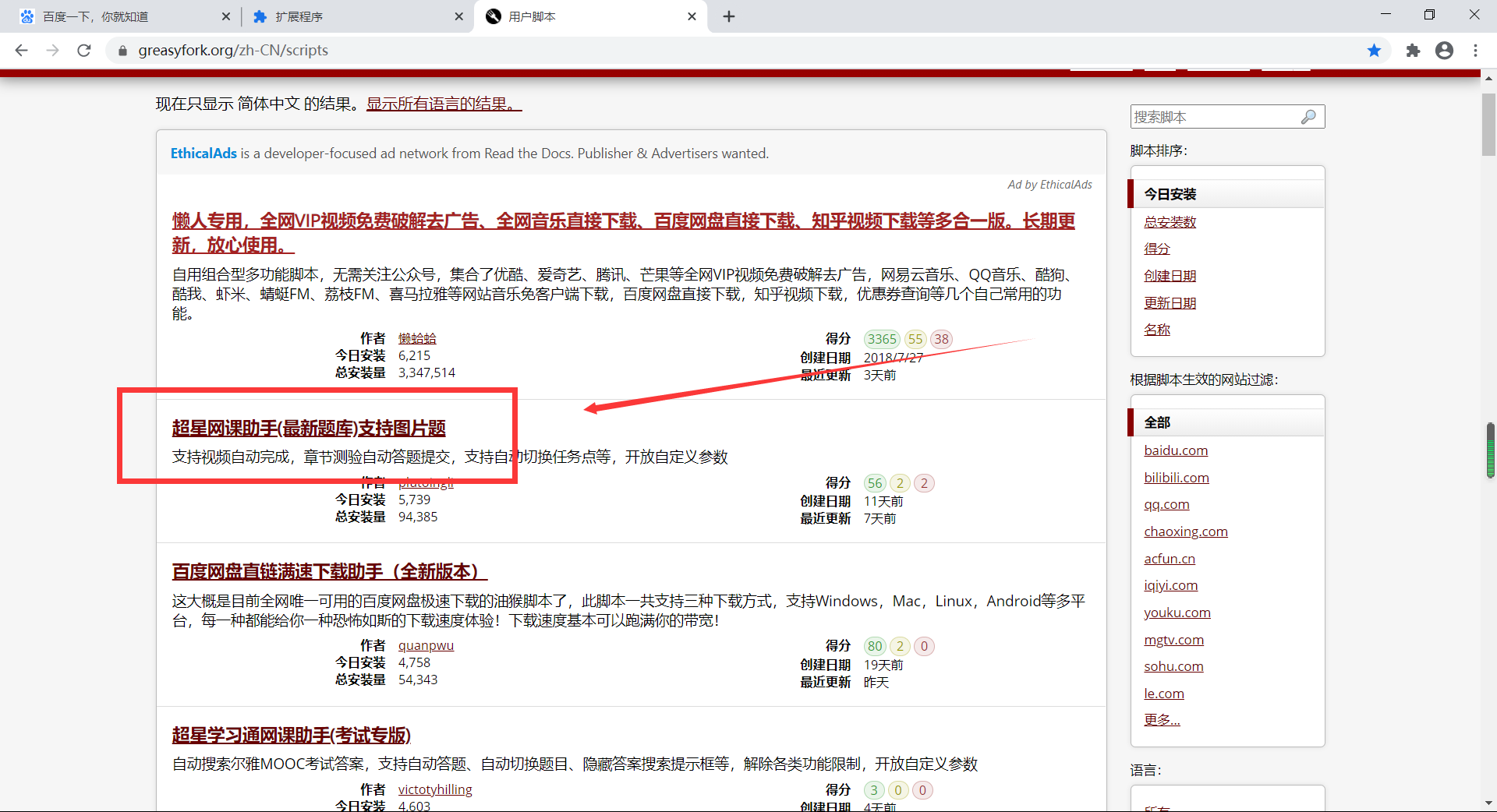Click the blue bookmark star icon
Image resolution: width=1497 pixels, height=812 pixels.
(1374, 50)
